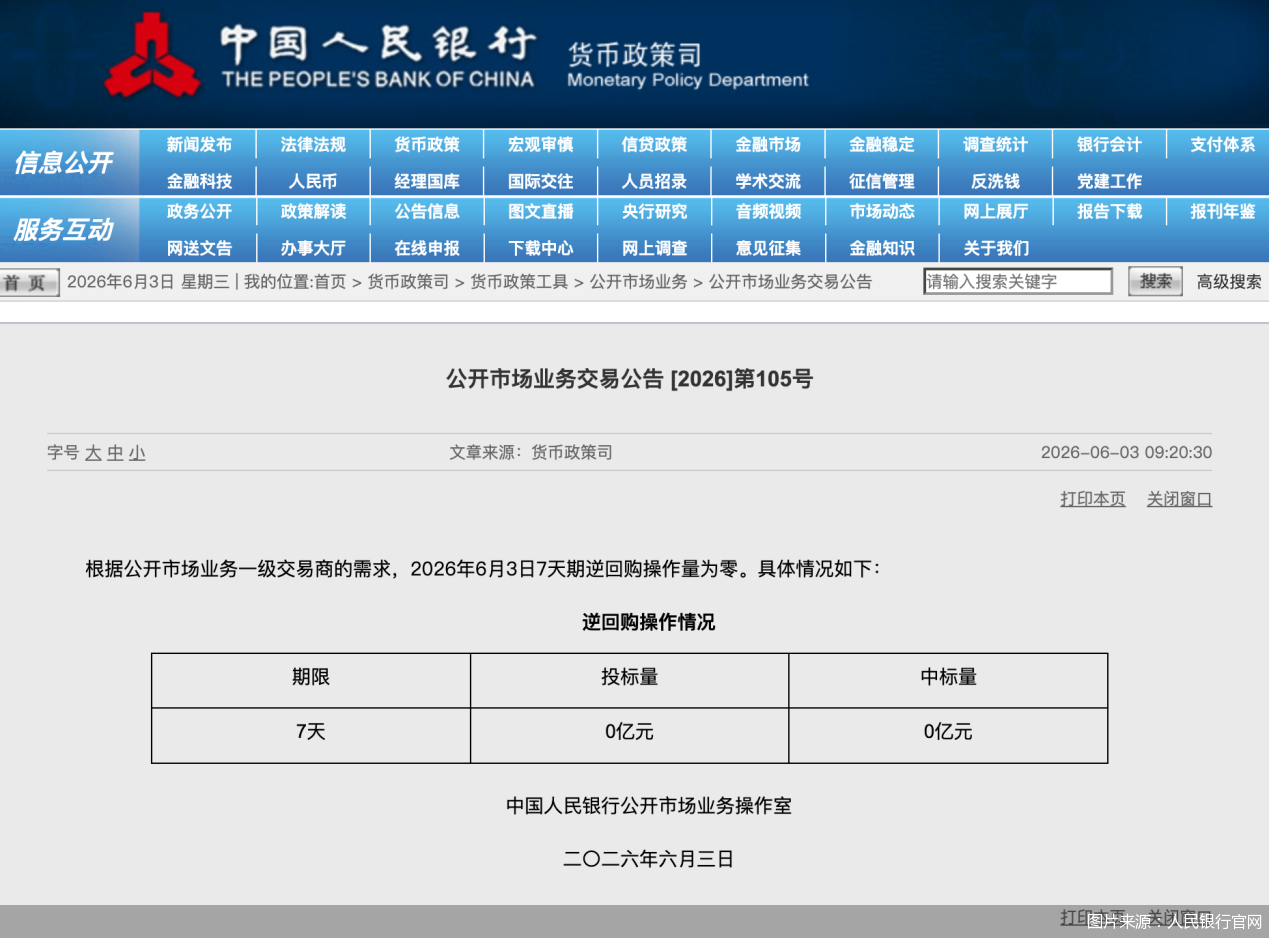Go to the 调查统计 section
The width and height of the screenshot is (1269, 938).
(x=995, y=145)
